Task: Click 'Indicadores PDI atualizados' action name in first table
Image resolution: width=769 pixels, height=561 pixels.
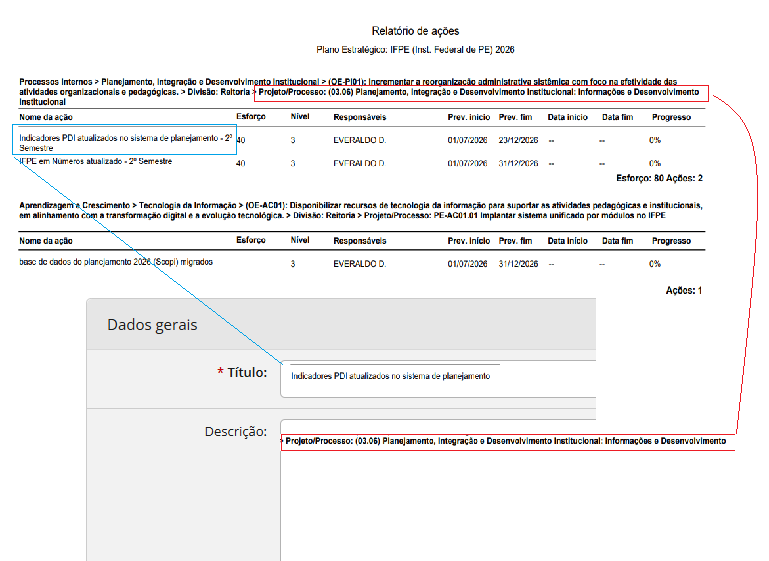Action: pos(125,143)
